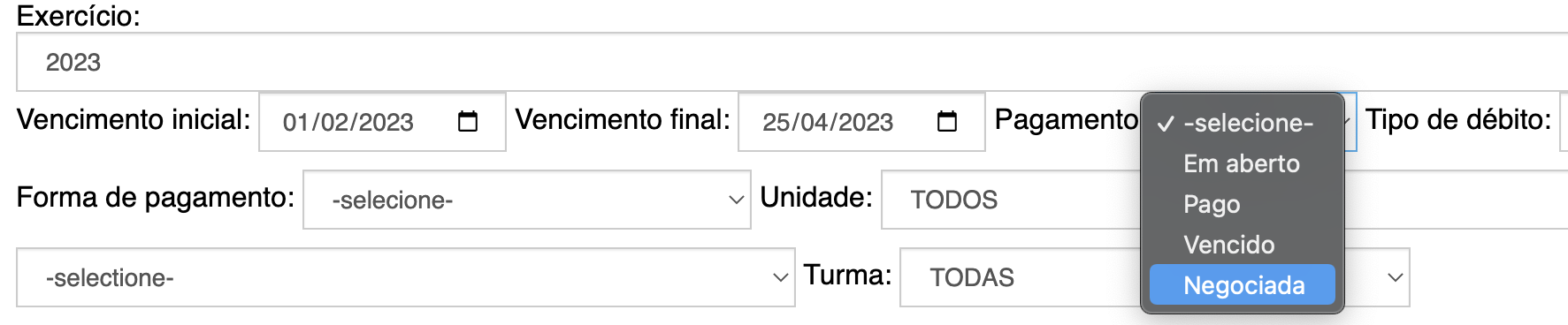Click the Turma dropdown chevron arrow
This screenshot has width=1568, height=325.
pos(1395,277)
